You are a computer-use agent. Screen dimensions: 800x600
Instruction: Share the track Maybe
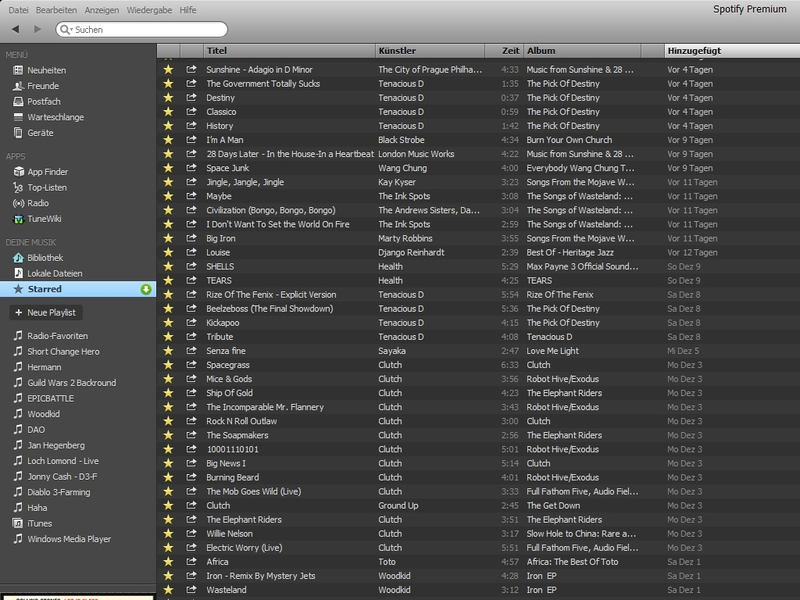[x=191, y=196]
